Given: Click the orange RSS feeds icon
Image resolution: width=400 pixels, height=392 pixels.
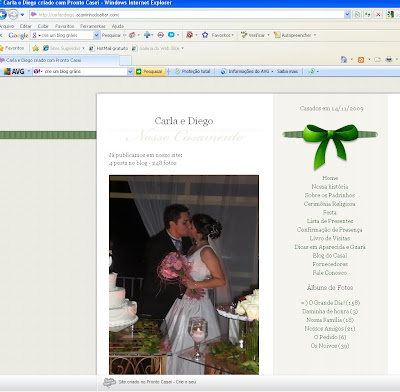Looking at the screenshot, I should point(361,60).
